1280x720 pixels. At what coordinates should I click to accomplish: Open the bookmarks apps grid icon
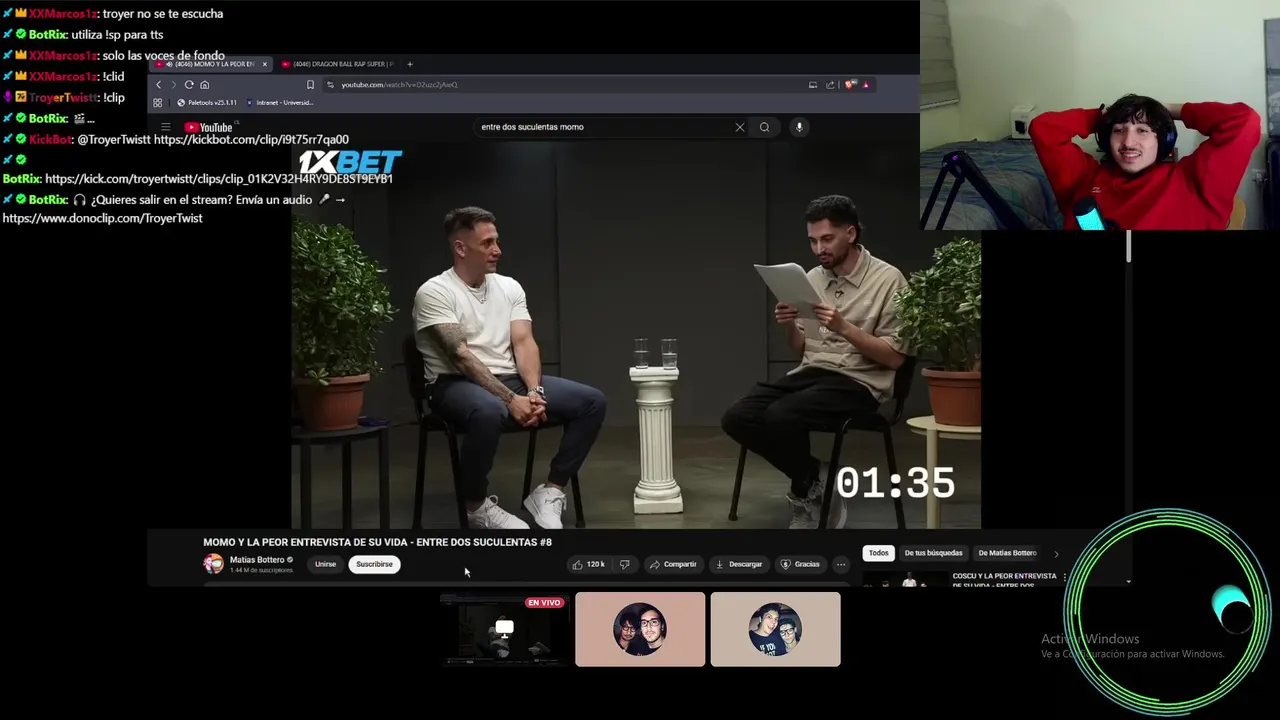(157, 102)
